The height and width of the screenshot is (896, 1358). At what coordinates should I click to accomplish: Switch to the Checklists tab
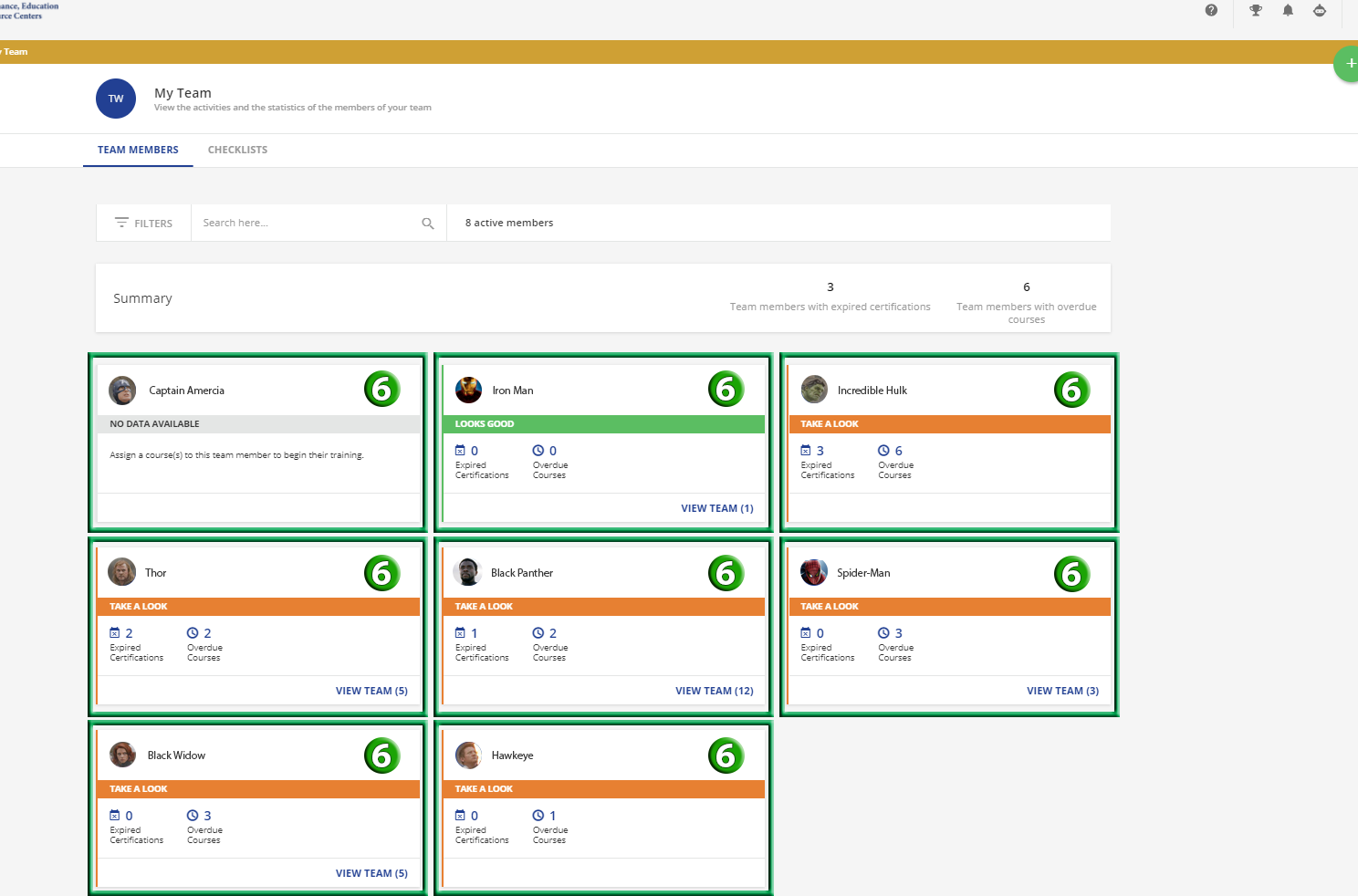tap(237, 150)
